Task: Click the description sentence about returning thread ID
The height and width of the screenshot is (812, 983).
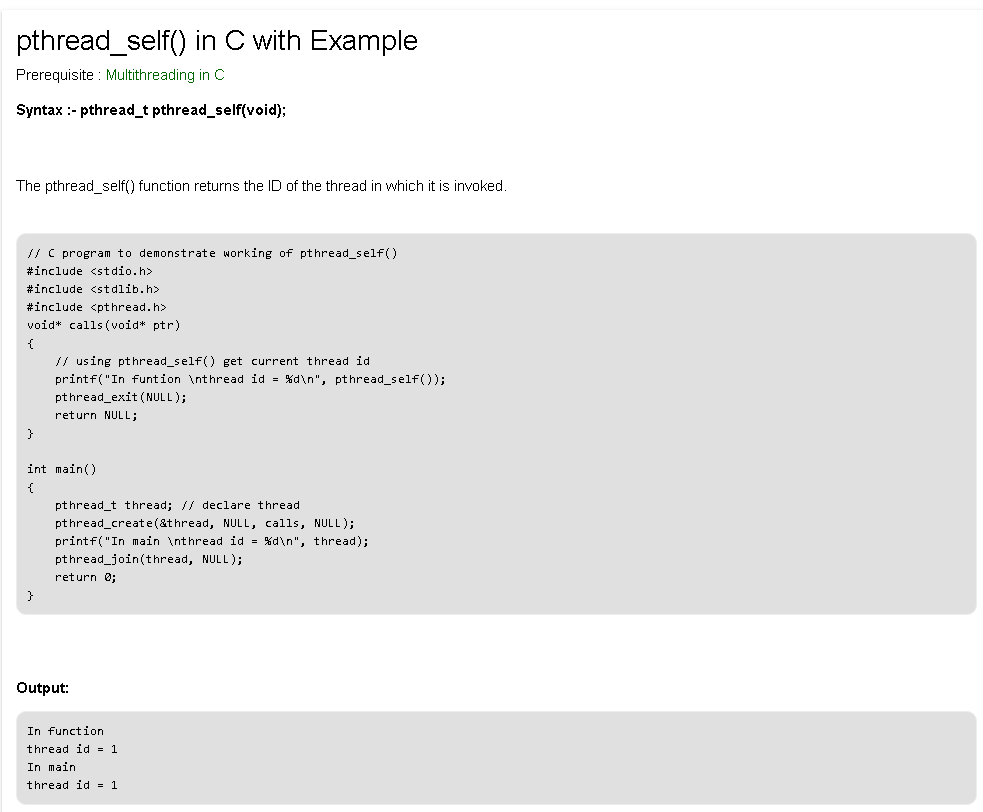Action: (x=261, y=186)
